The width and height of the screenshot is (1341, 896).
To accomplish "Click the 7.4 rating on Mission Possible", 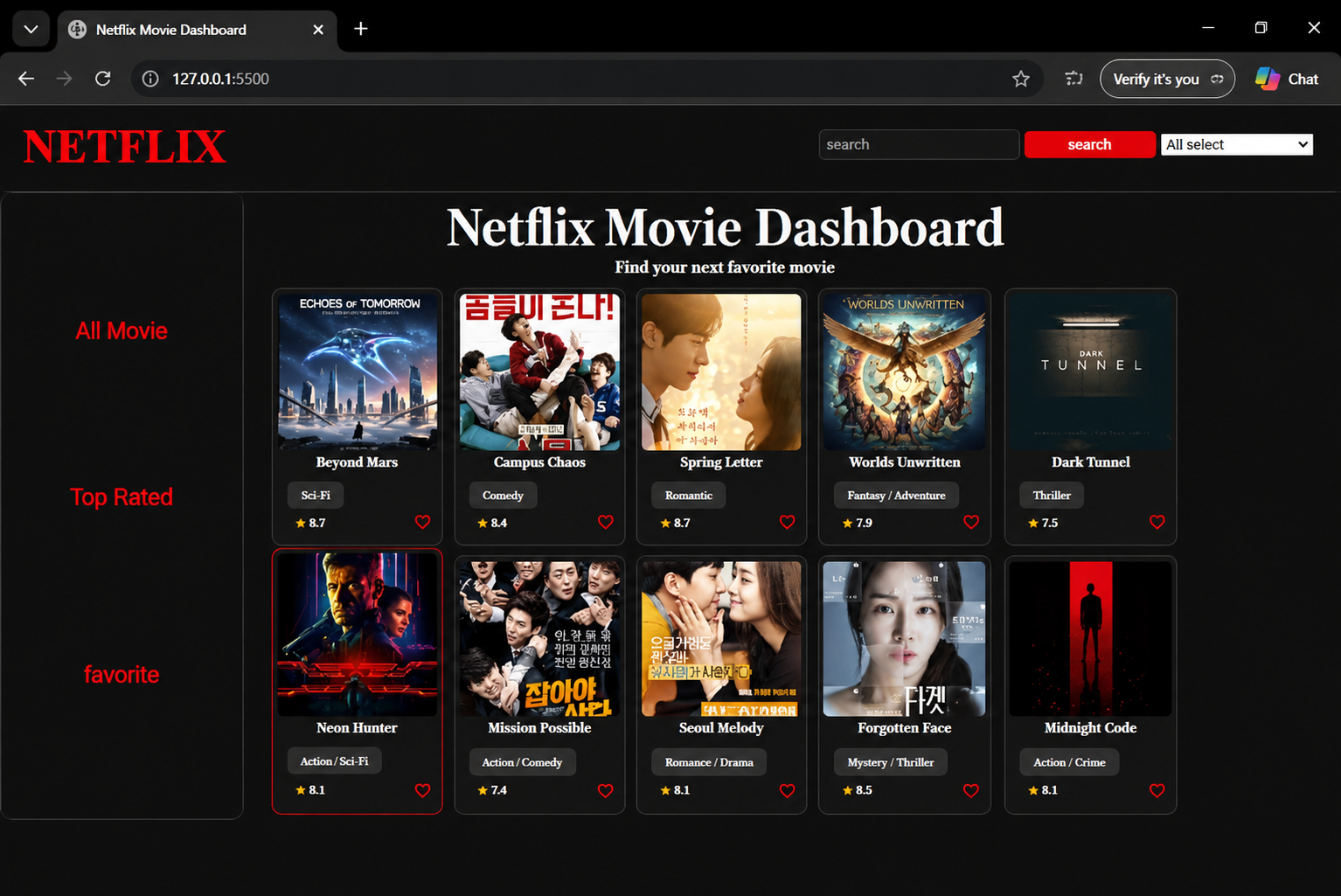I will pyautogui.click(x=492, y=790).
